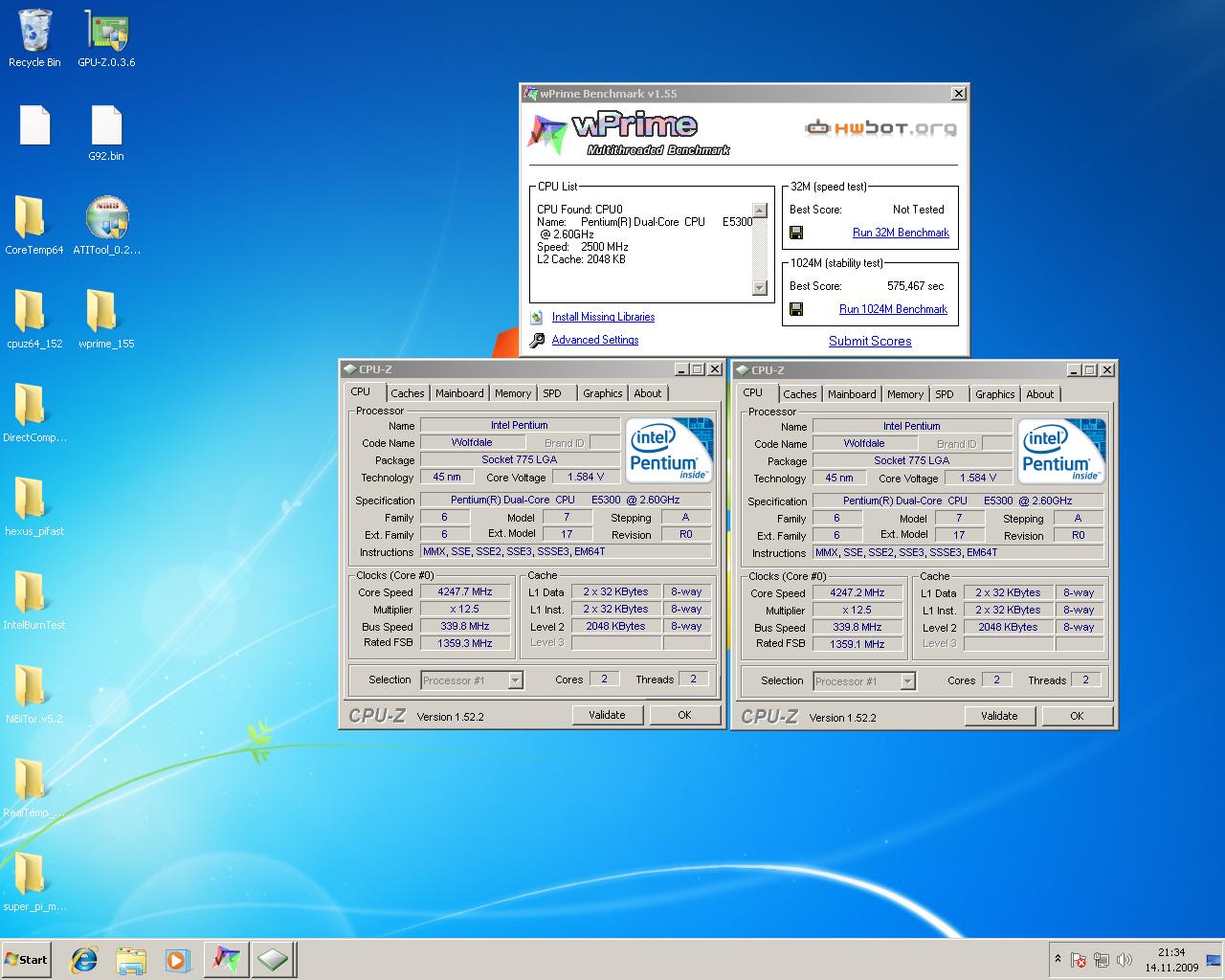1225x980 pixels.
Task: Switch to Memory tab in right CPU-Z
Action: click(x=905, y=394)
